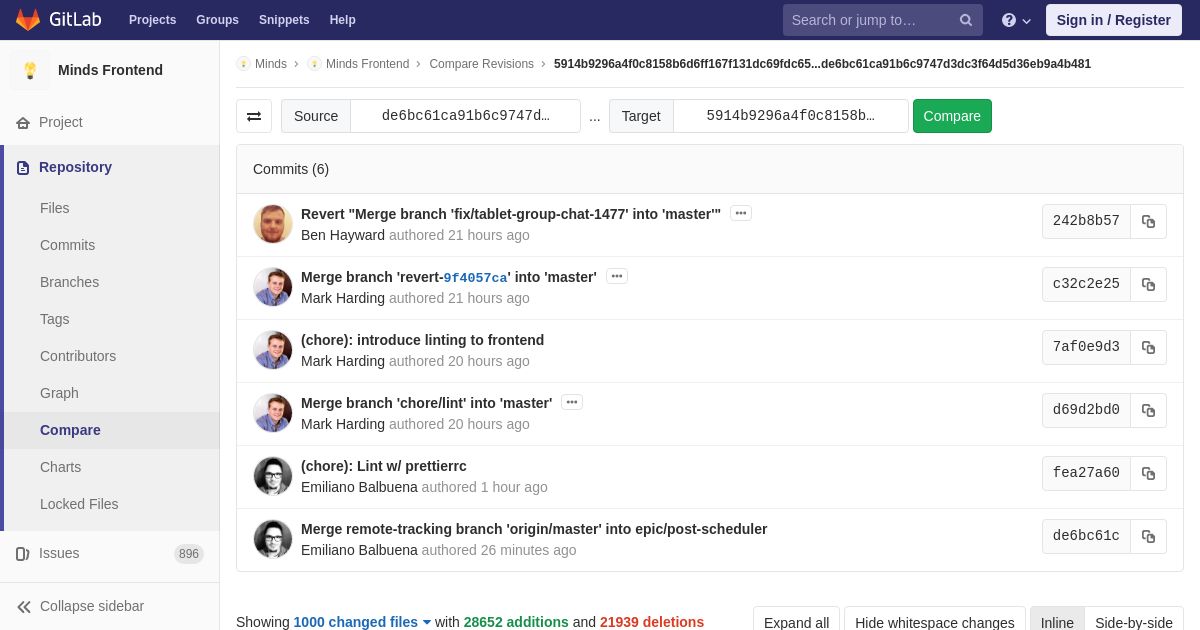Screen dimensions: 1200x630
Task: Click the Issues count badge 896
Action: click(x=189, y=554)
